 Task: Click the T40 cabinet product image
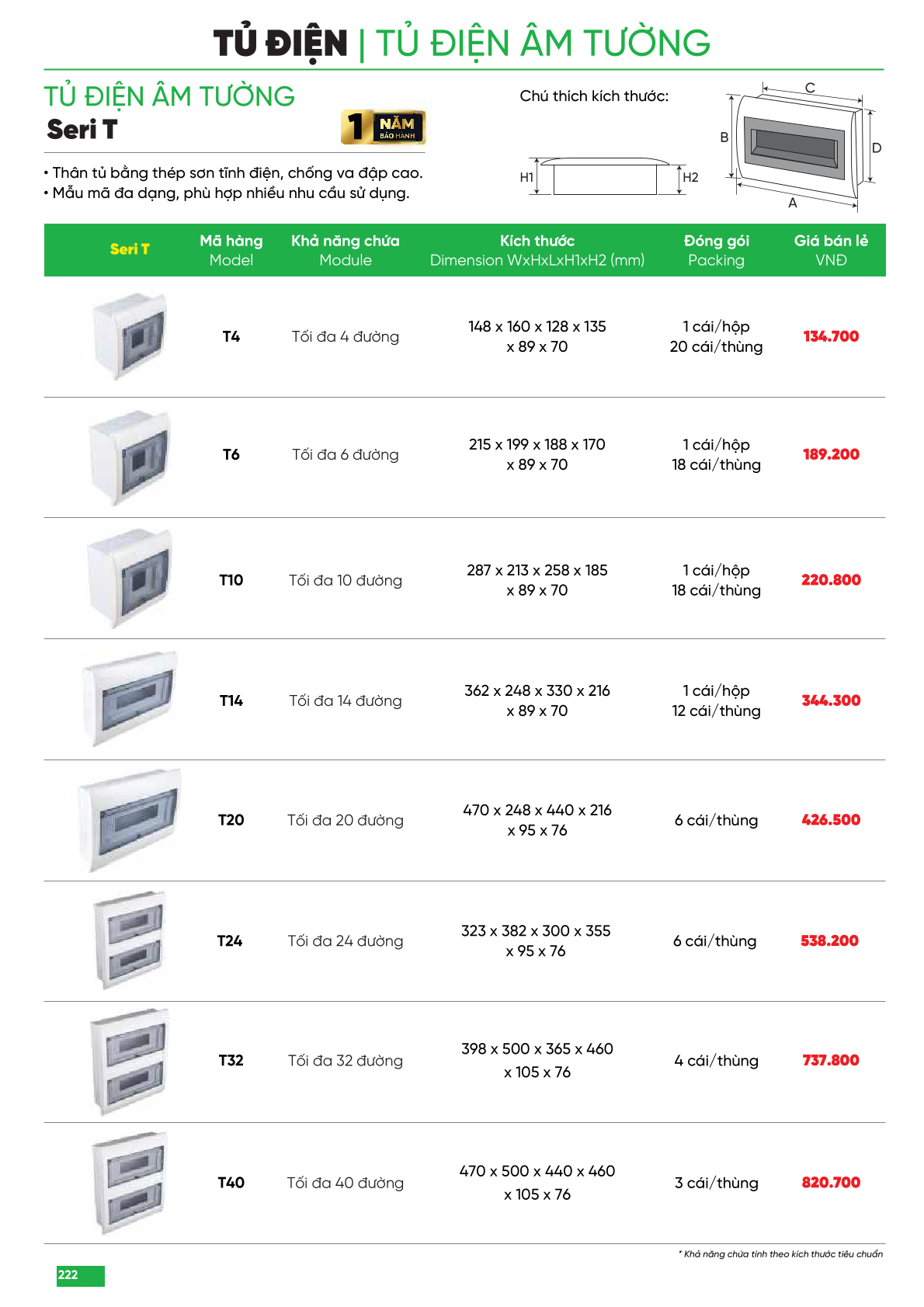(130, 1182)
